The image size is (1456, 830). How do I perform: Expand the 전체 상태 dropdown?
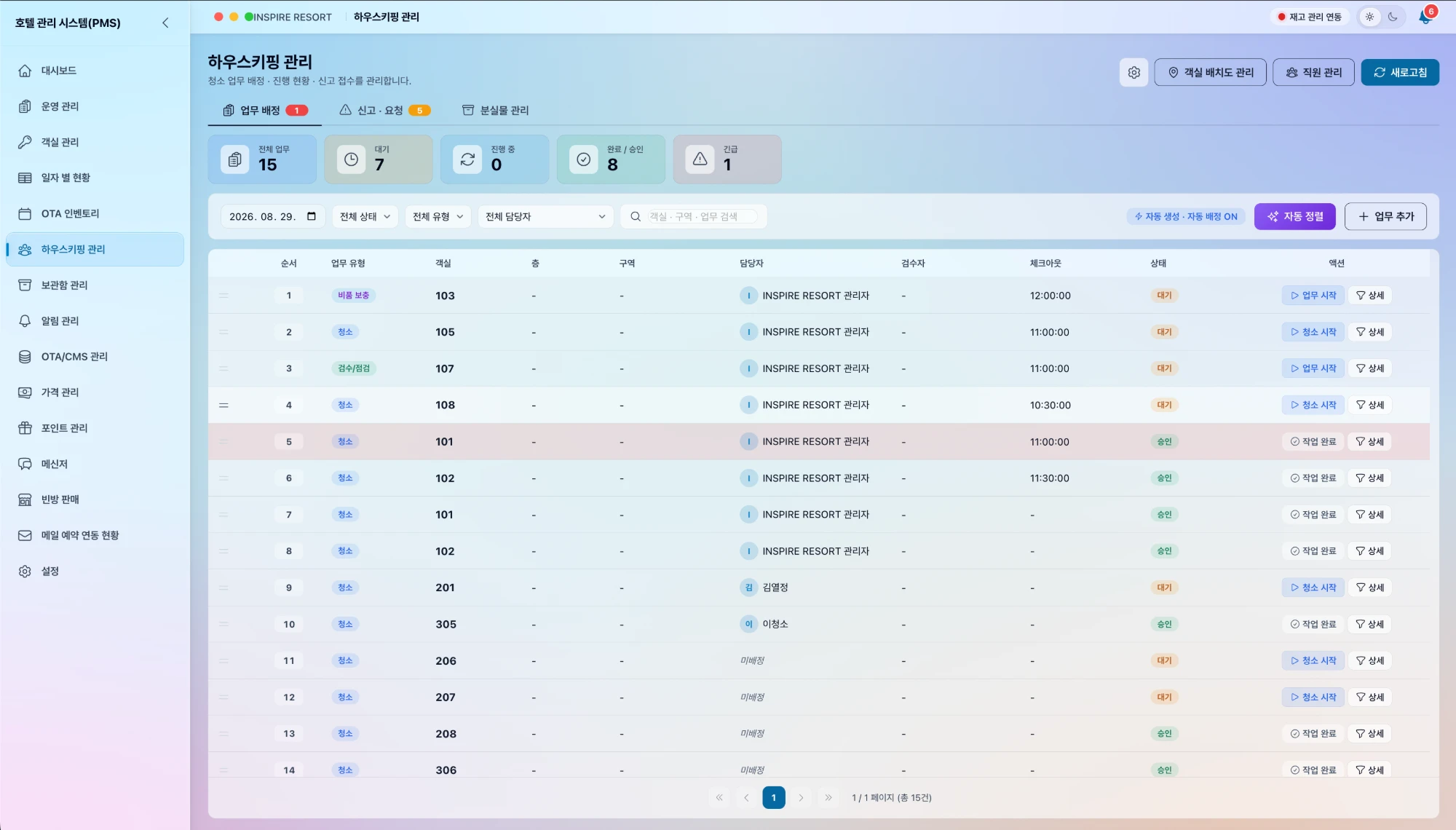(x=365, y=216)
